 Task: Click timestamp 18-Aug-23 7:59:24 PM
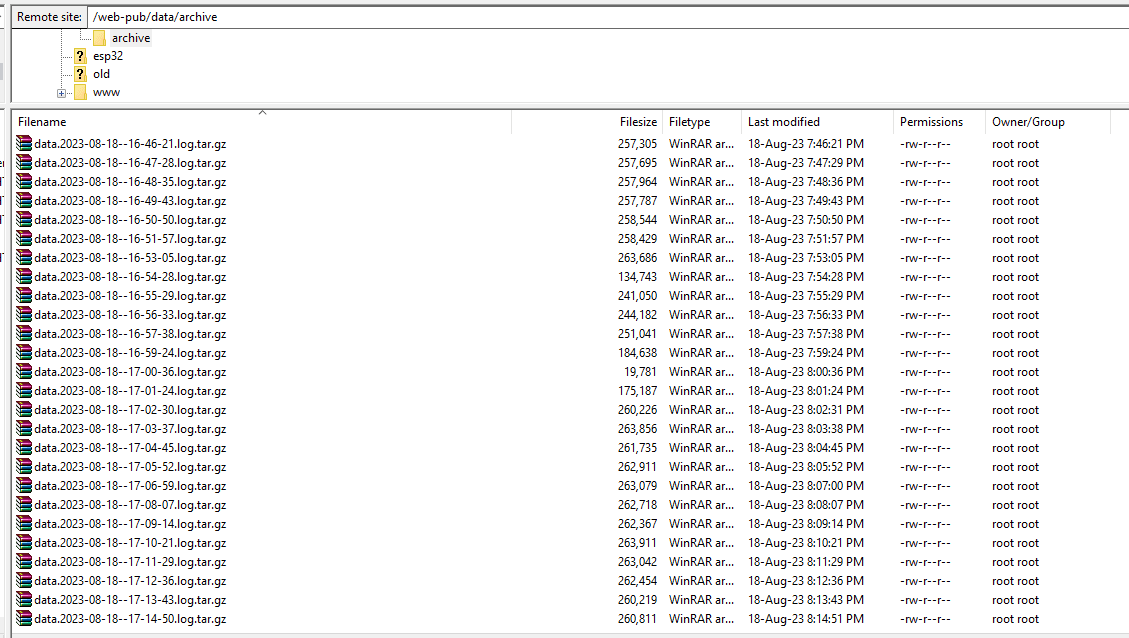[x=806, y=353]
